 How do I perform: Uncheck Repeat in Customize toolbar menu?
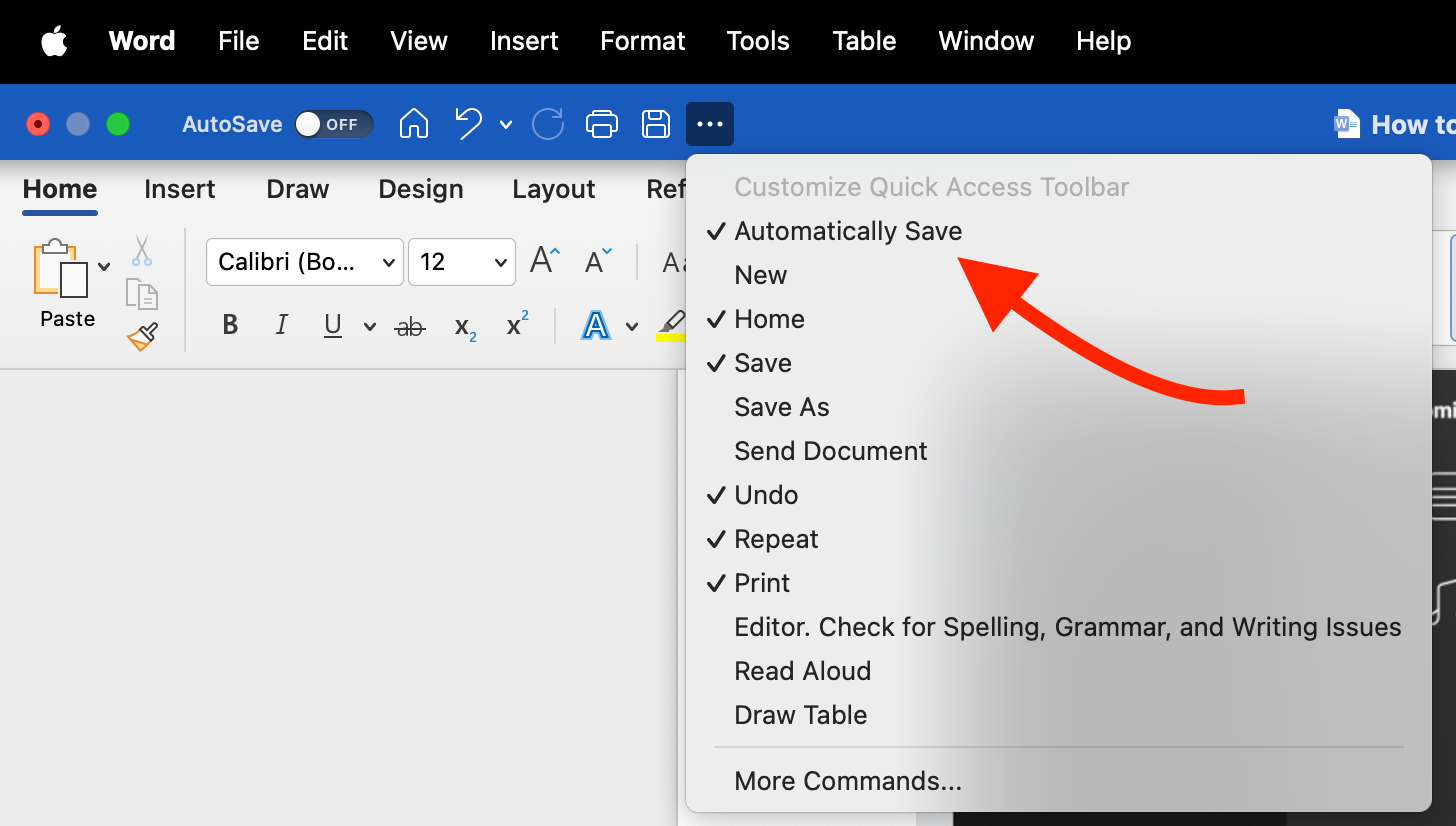(x=776, y=539)
